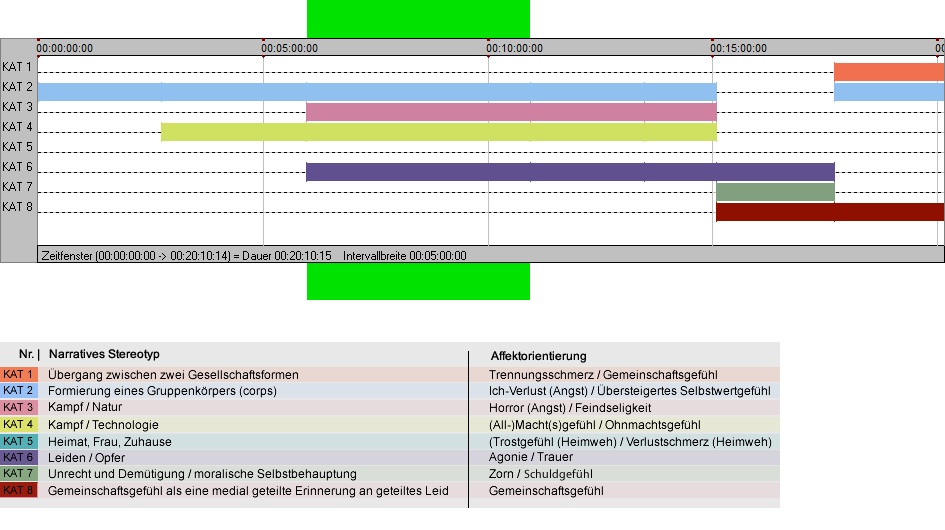The height and width of the screenshot is (530, 945).
Task: Click 'Horror (Angst) / Feindseligkeit' affect text
Action: [x=570, y=408]
